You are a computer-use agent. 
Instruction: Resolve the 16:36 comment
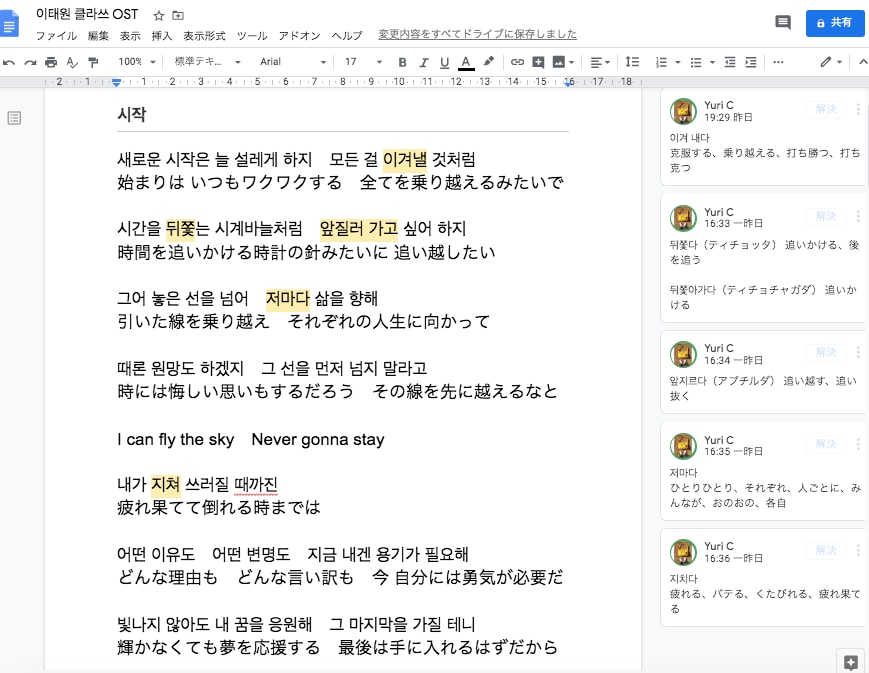tap(826, 550)
